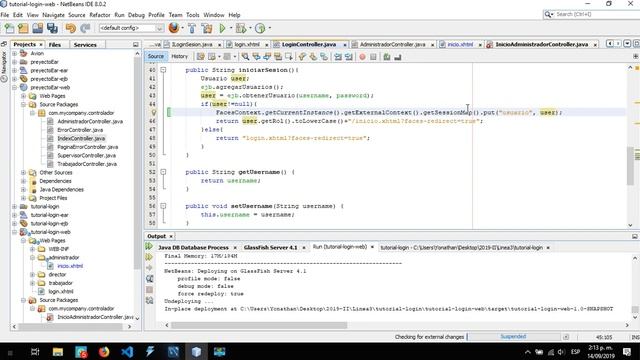Close the Output window
This screenshot has width=640, height=360.
(171, 236)
